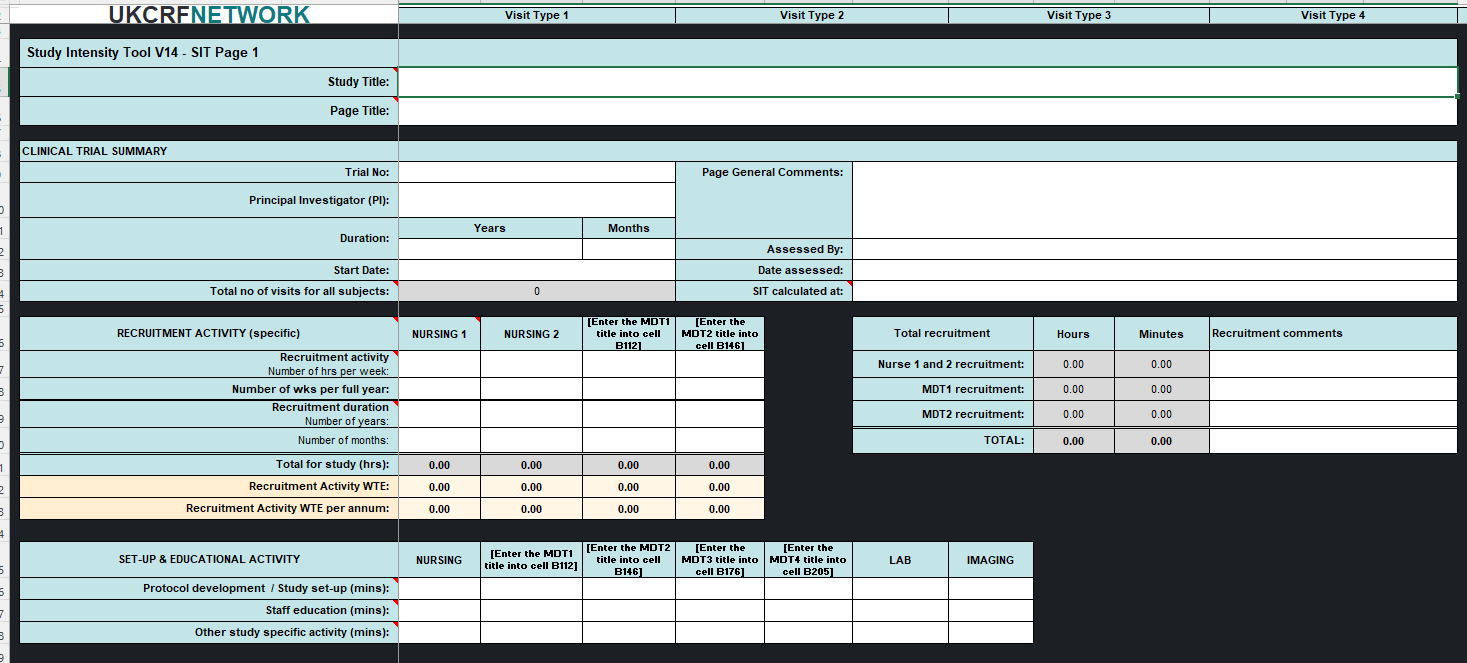
Task: Click the IMAGING Protocol development minutes cell
Action: pyautogui.click(x=990, y=588)
